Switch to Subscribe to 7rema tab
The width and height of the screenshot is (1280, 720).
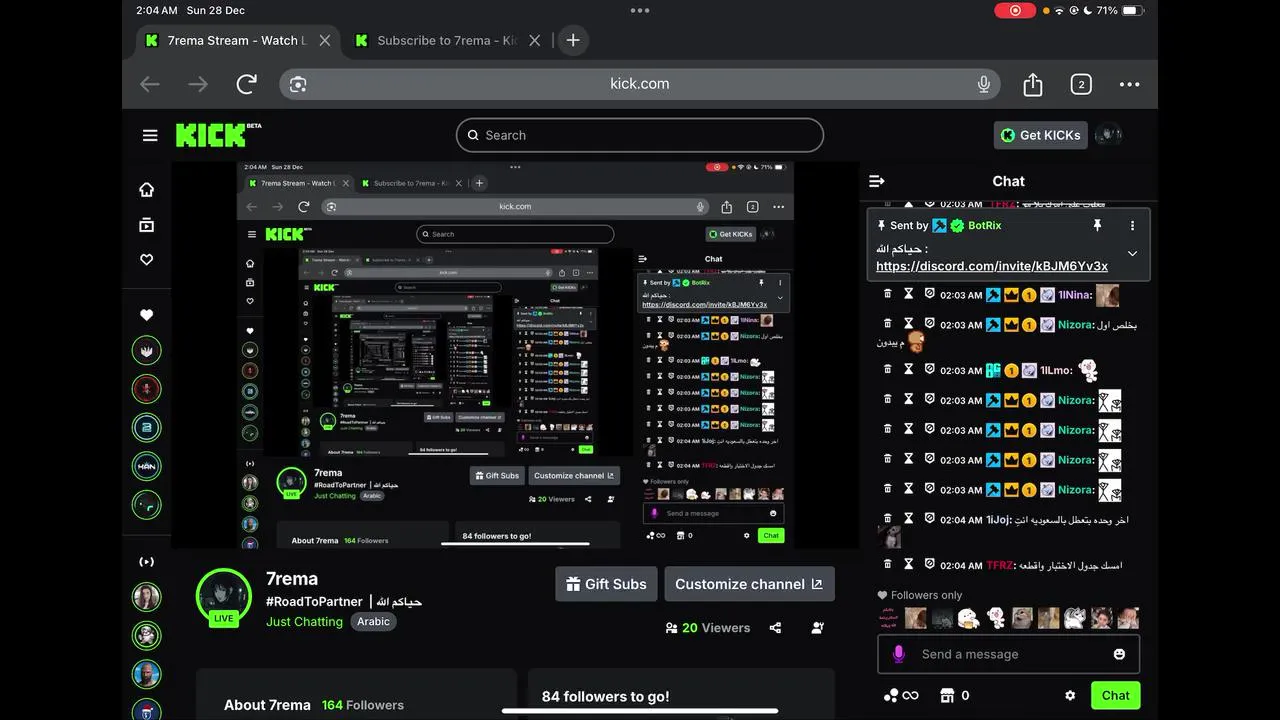pos(447,40)
